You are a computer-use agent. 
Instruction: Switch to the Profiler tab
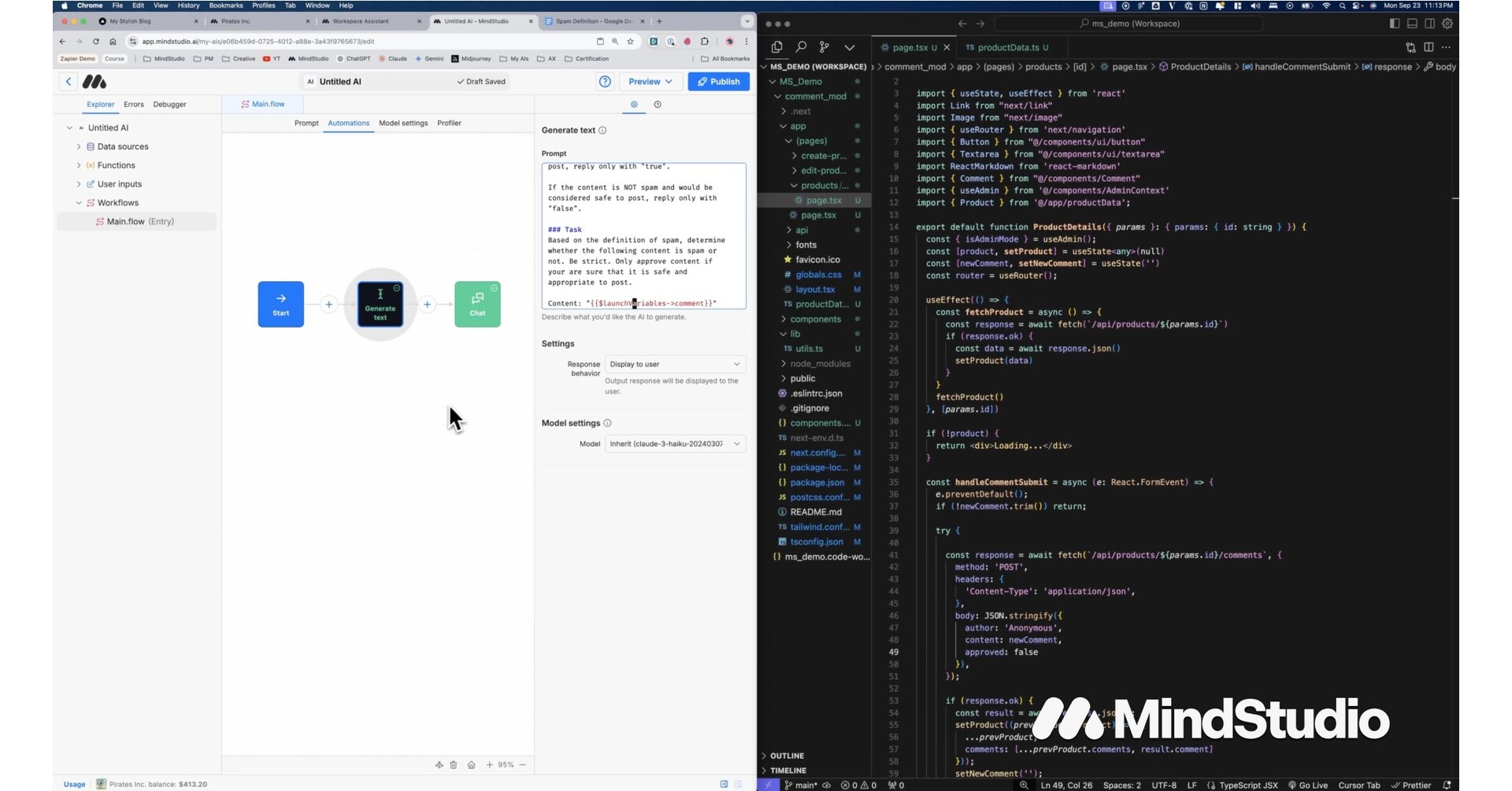tap(449, 123)
